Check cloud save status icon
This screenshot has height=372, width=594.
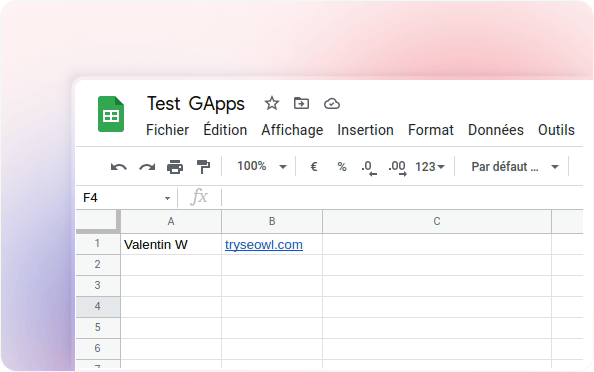[332, 103]
